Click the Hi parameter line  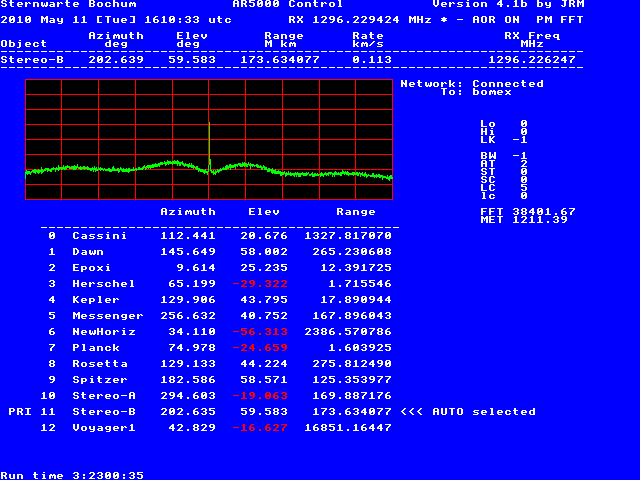click(504, 132)
